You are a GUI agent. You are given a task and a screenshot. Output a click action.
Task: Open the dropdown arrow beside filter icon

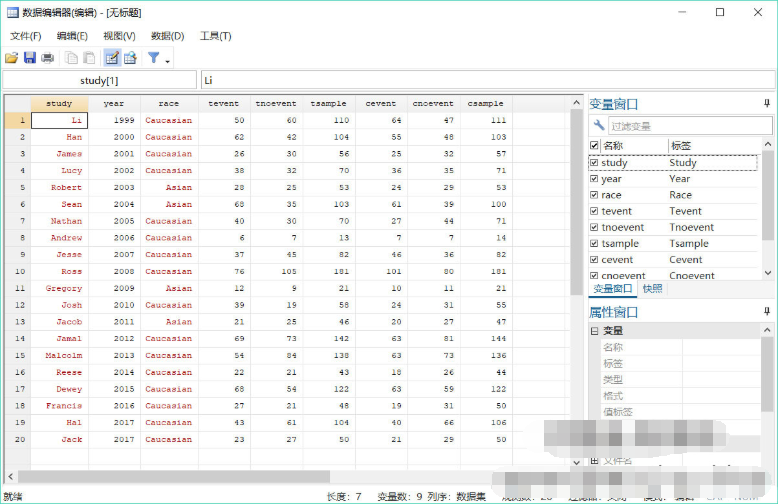[x=167, y=60]
